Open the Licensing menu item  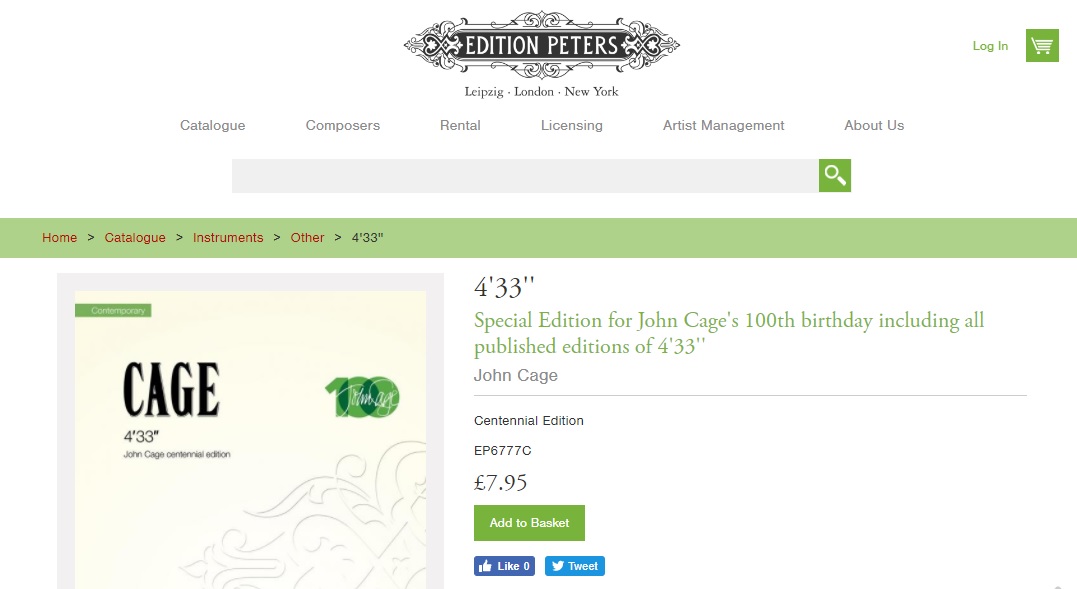click(x=571, y=126)
